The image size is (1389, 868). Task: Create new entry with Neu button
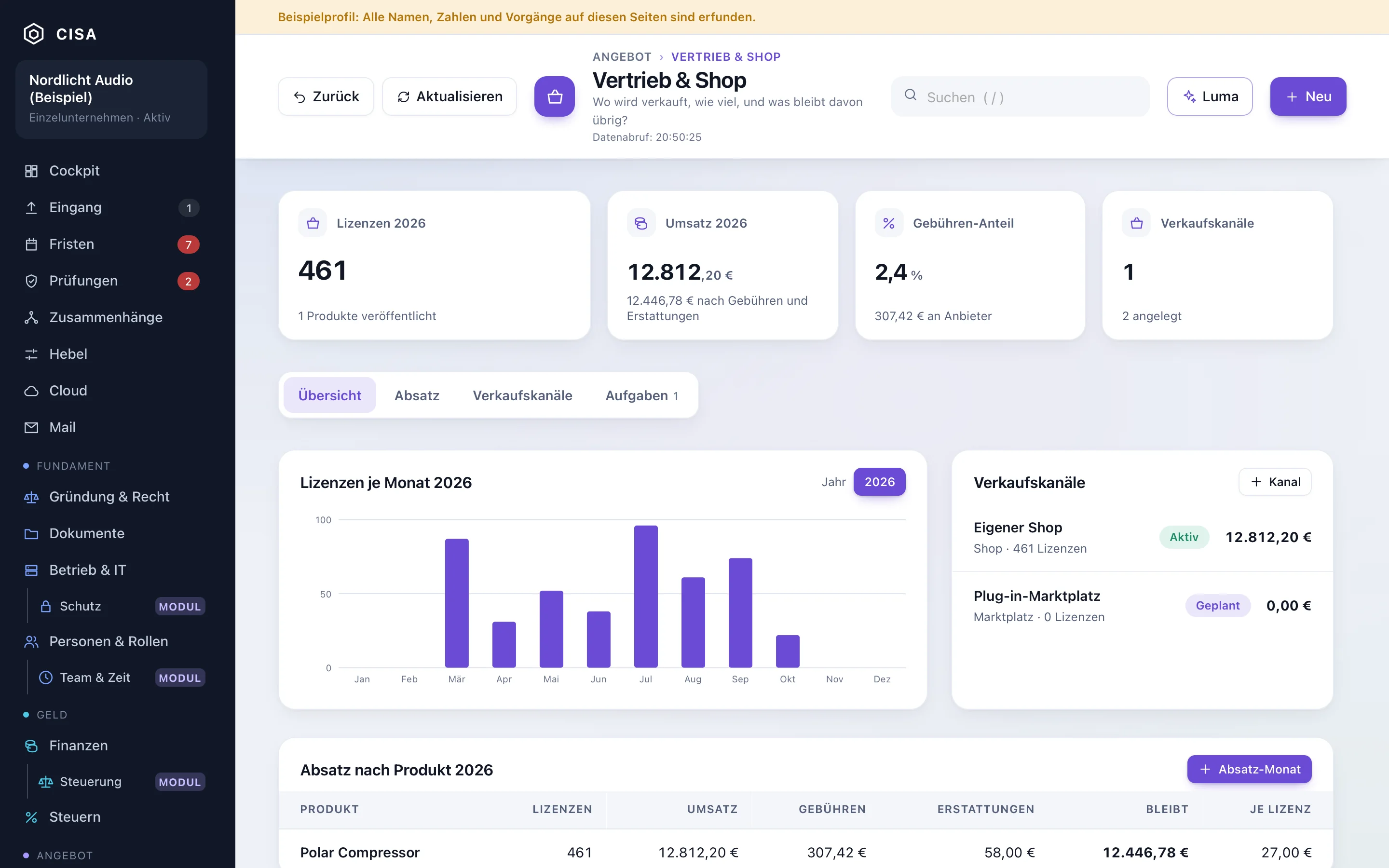[1308, 96]
